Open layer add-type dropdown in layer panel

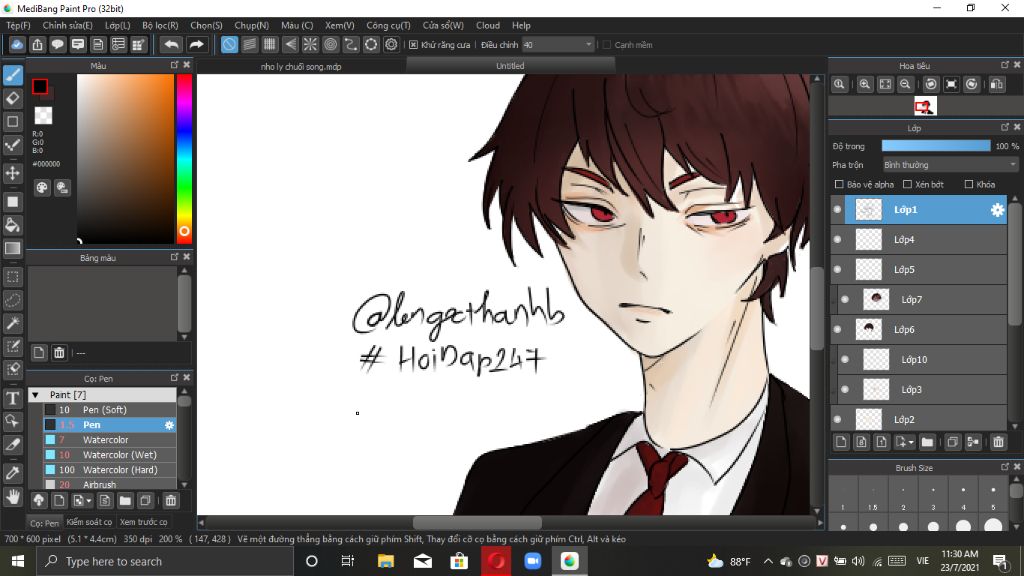pos(910,443)
